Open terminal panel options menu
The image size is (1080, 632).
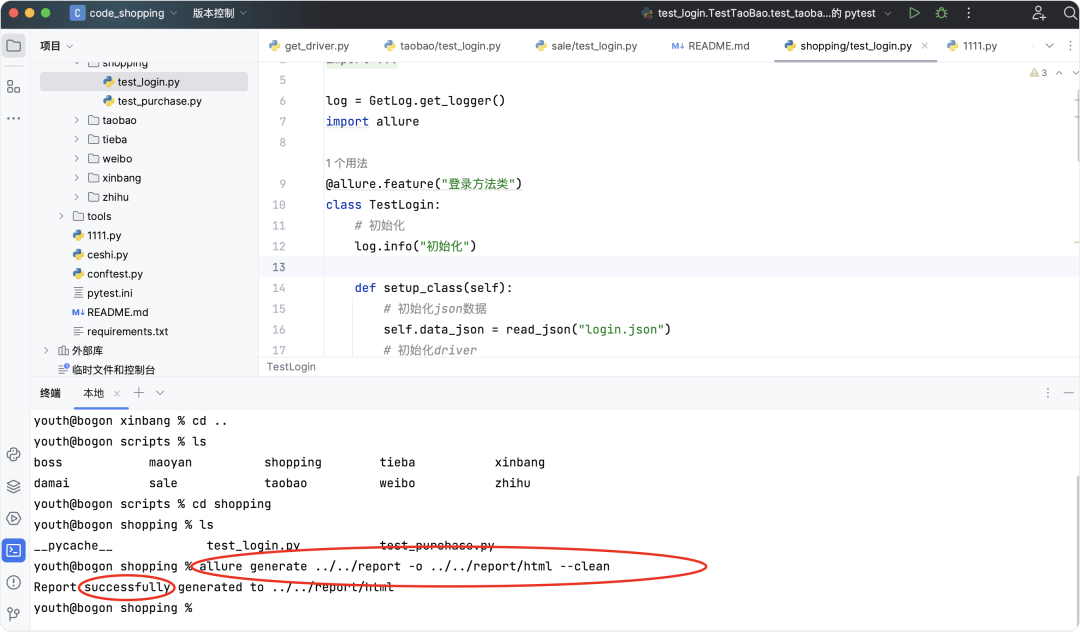1048,392
